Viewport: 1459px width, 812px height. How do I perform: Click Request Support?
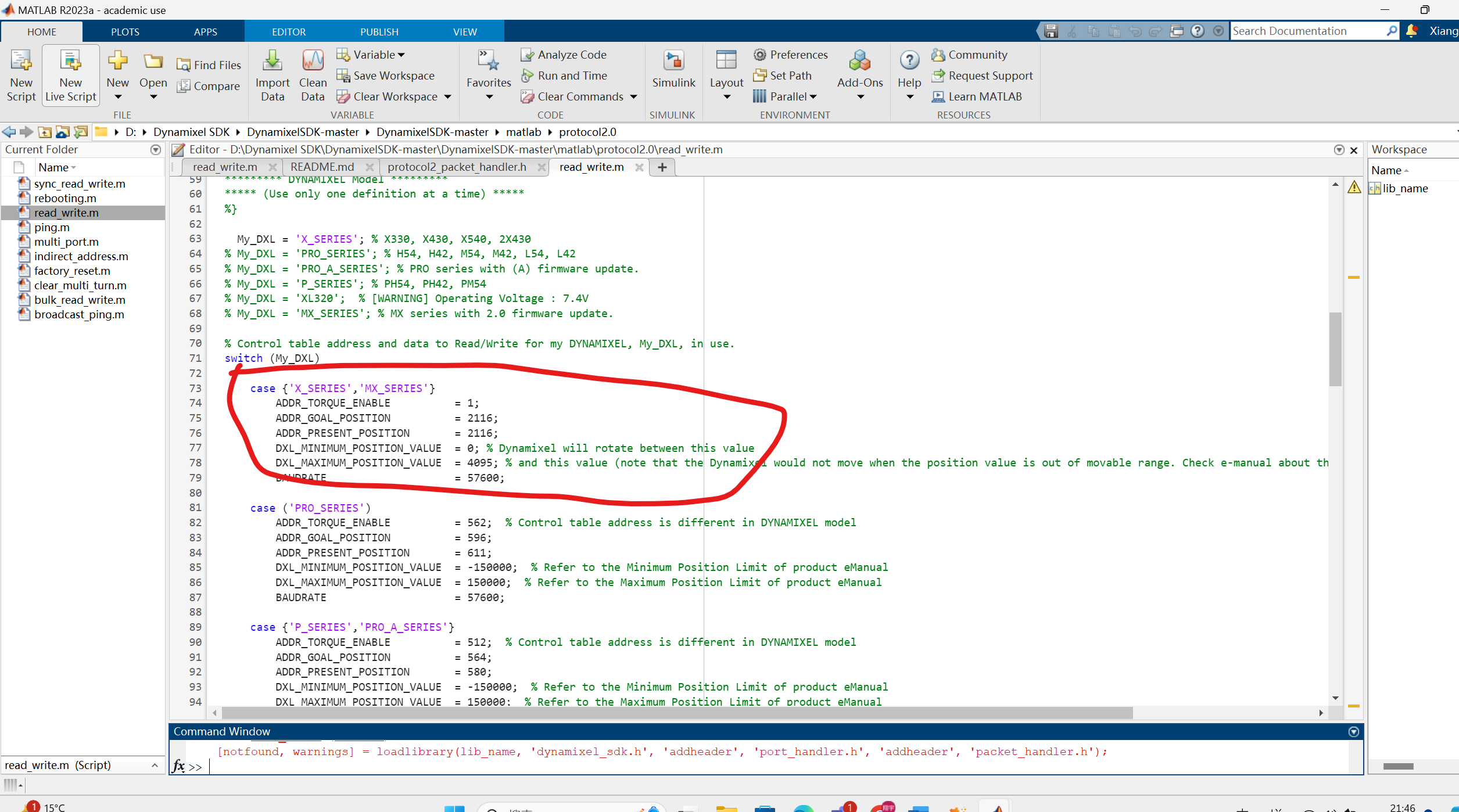point(982,76)
